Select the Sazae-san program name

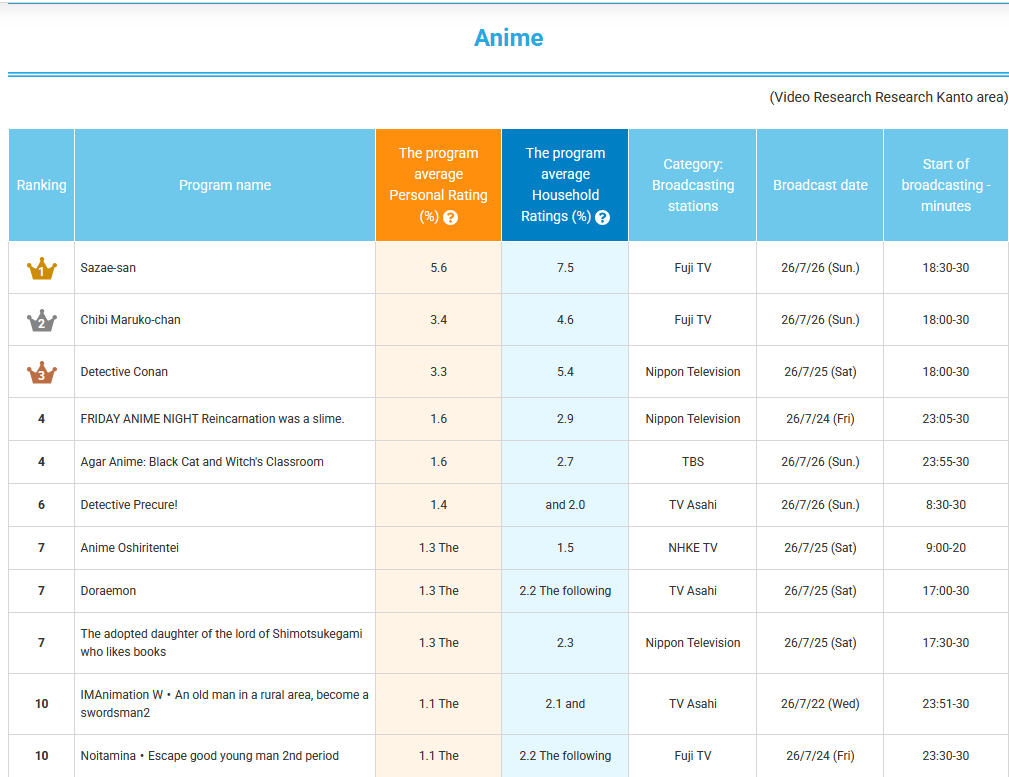click(x=108, y=268)
